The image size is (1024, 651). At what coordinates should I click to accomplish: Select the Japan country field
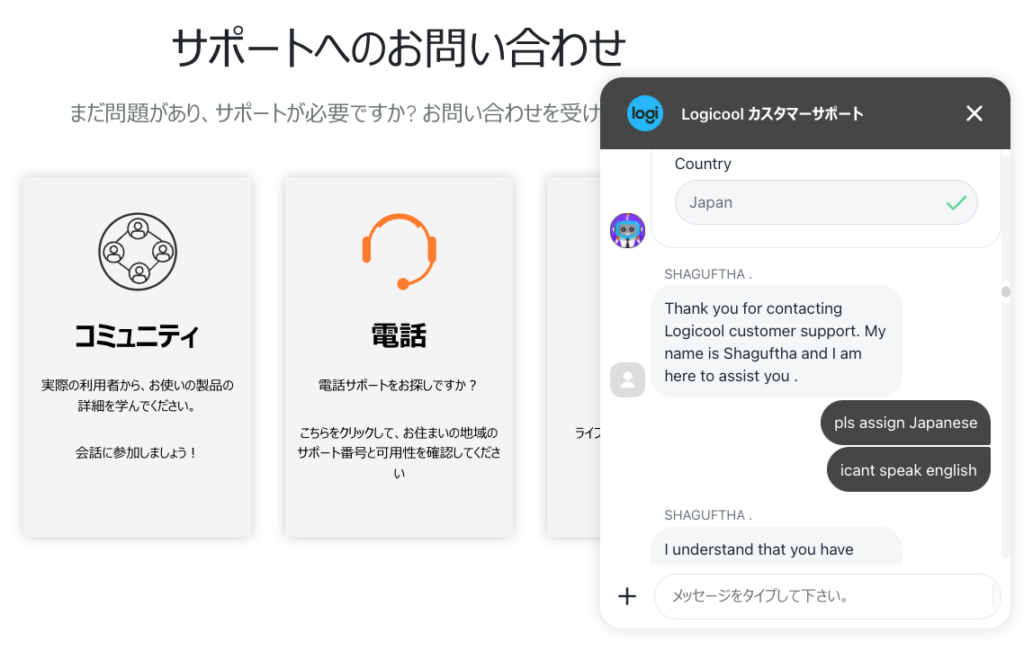(x=826, y=202)
